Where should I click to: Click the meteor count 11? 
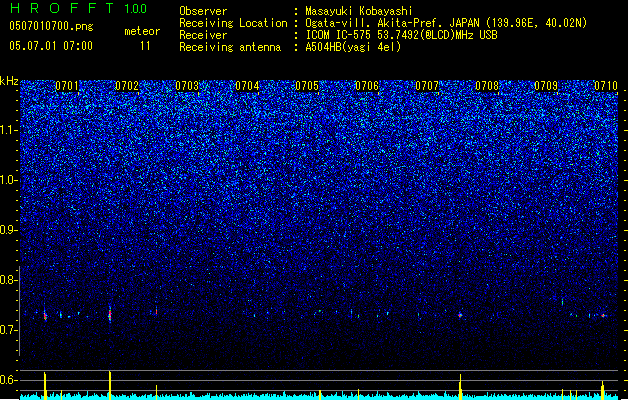[x=145, y=46]
